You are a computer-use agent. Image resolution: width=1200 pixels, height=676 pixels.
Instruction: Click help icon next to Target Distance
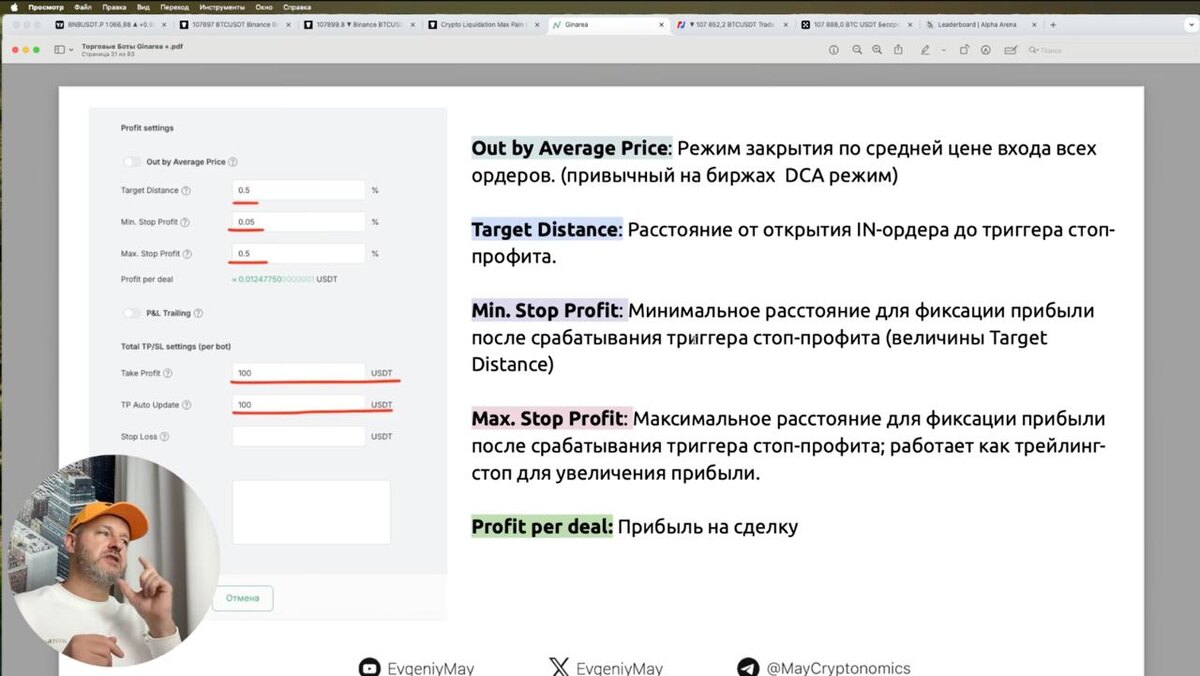click(x=186, y=190)
